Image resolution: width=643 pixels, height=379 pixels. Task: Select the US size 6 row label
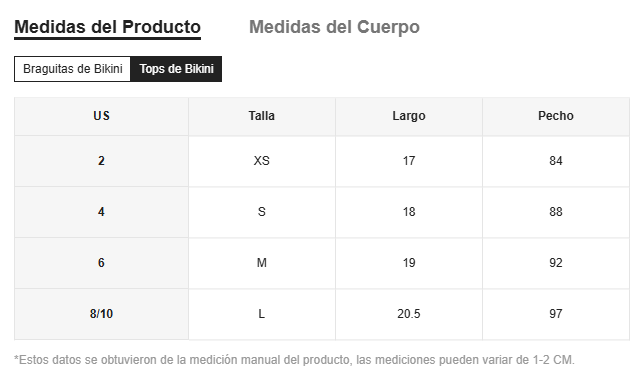tap(101, 263)
